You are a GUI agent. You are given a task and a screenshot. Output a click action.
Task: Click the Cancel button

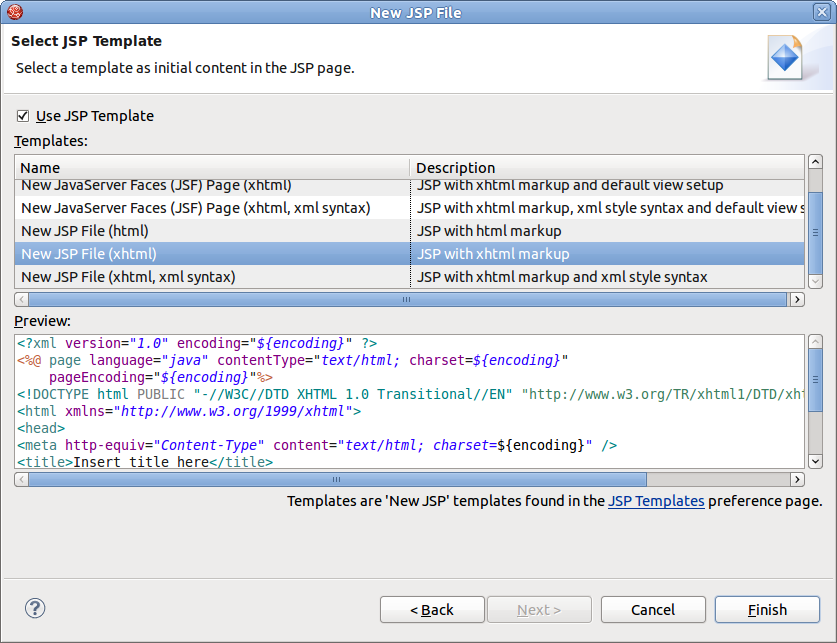pyautogui.click(x=653, y=609)
